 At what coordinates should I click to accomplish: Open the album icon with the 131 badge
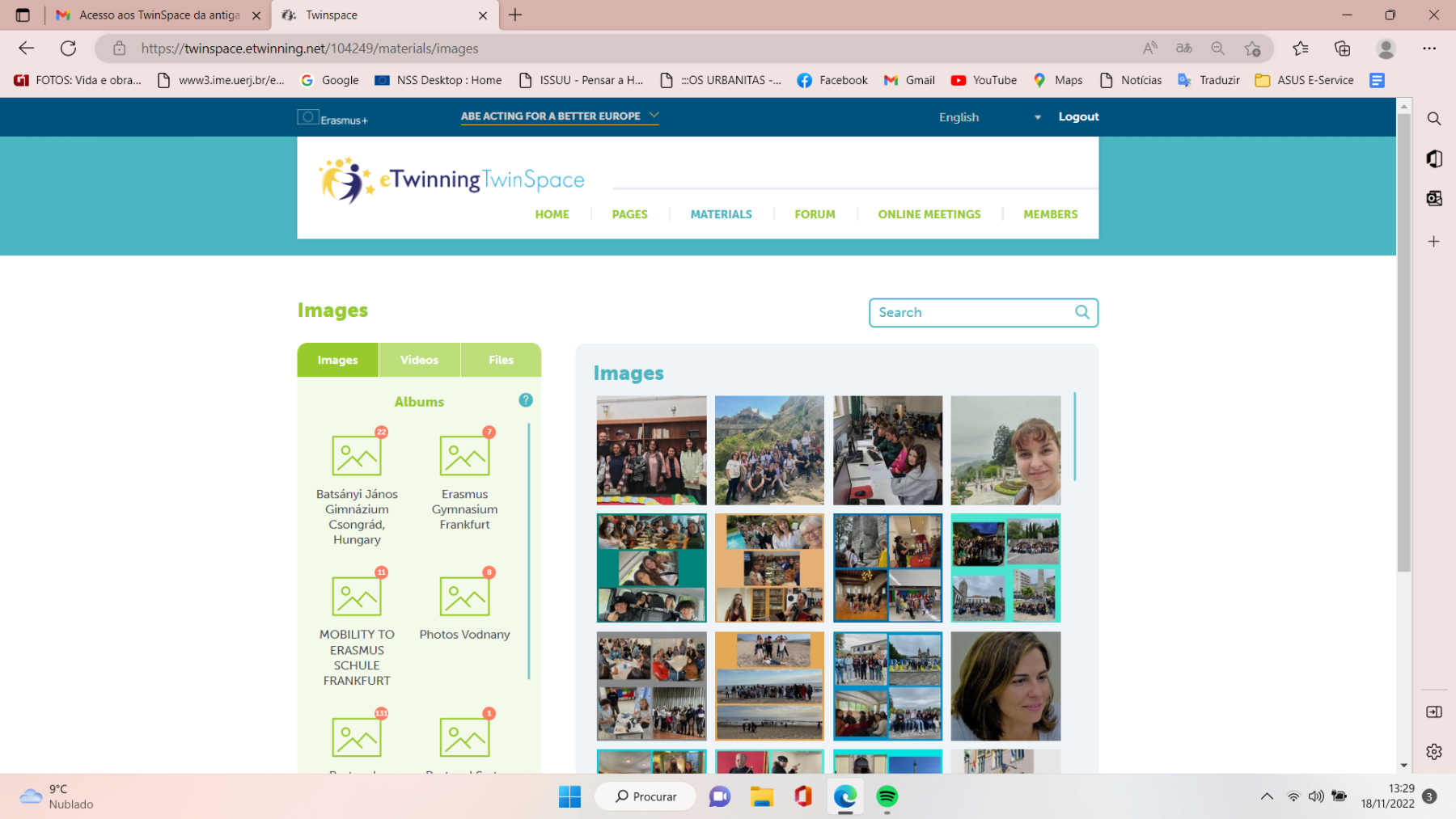point(357,737)
